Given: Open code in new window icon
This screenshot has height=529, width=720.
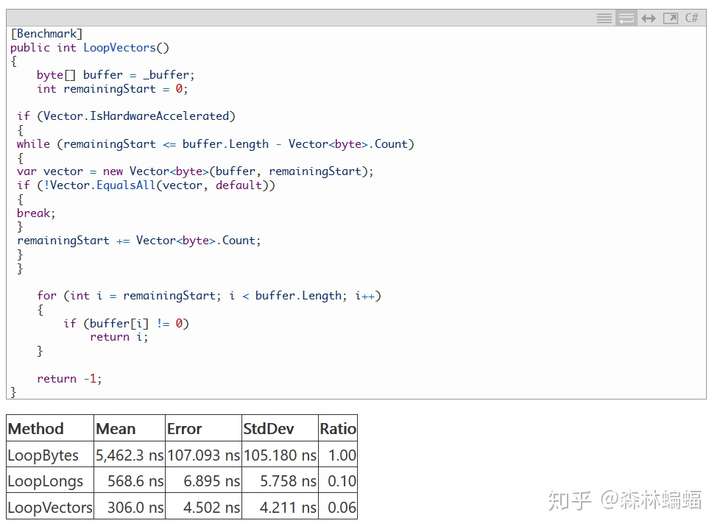Looking at the screenshot, I should pos(670,18).
